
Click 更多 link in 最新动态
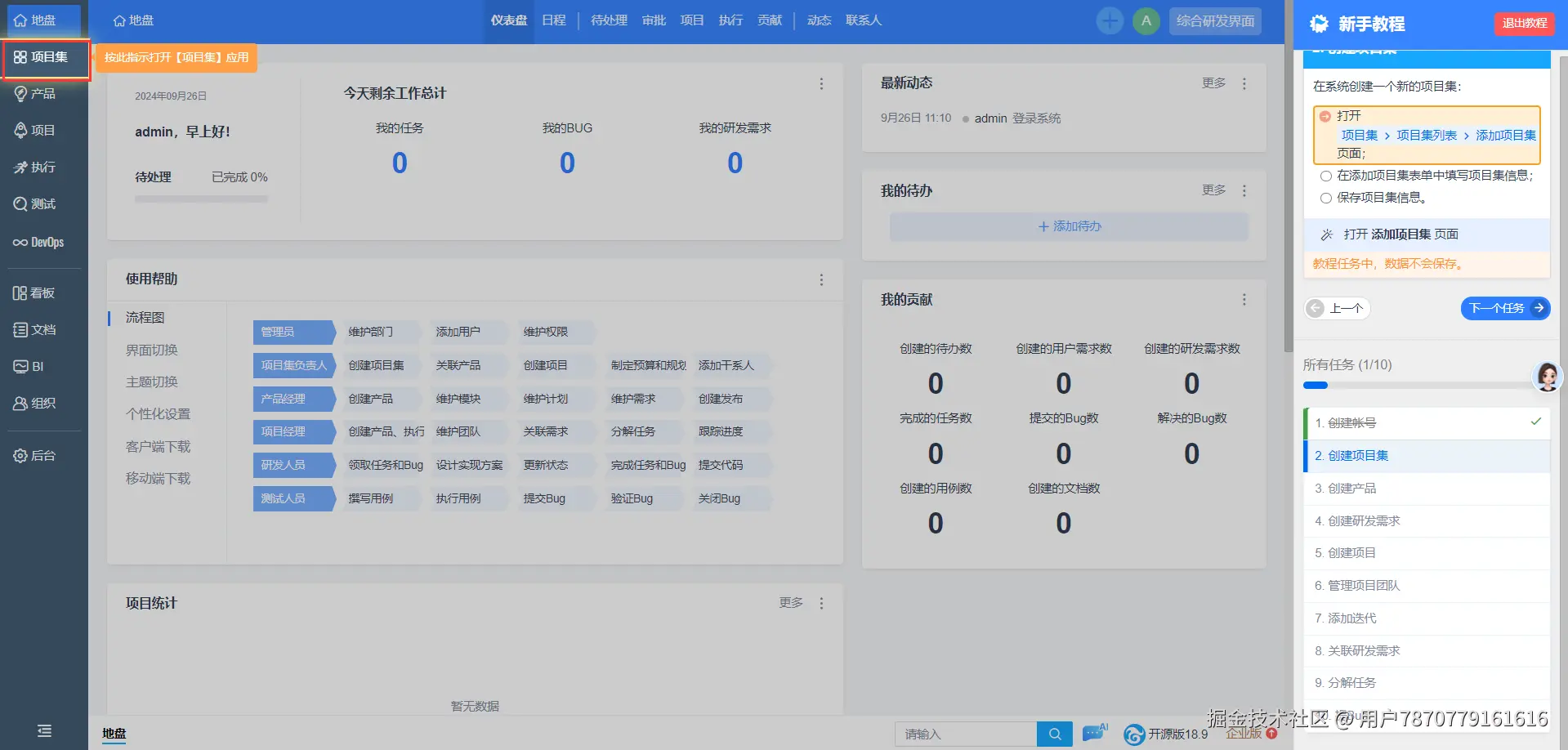pos(1213,83)
